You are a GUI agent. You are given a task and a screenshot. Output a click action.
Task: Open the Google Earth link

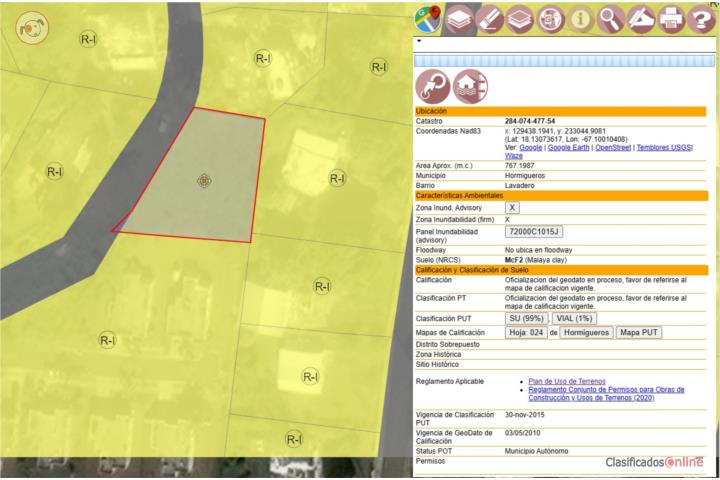[x=568, y=147]
